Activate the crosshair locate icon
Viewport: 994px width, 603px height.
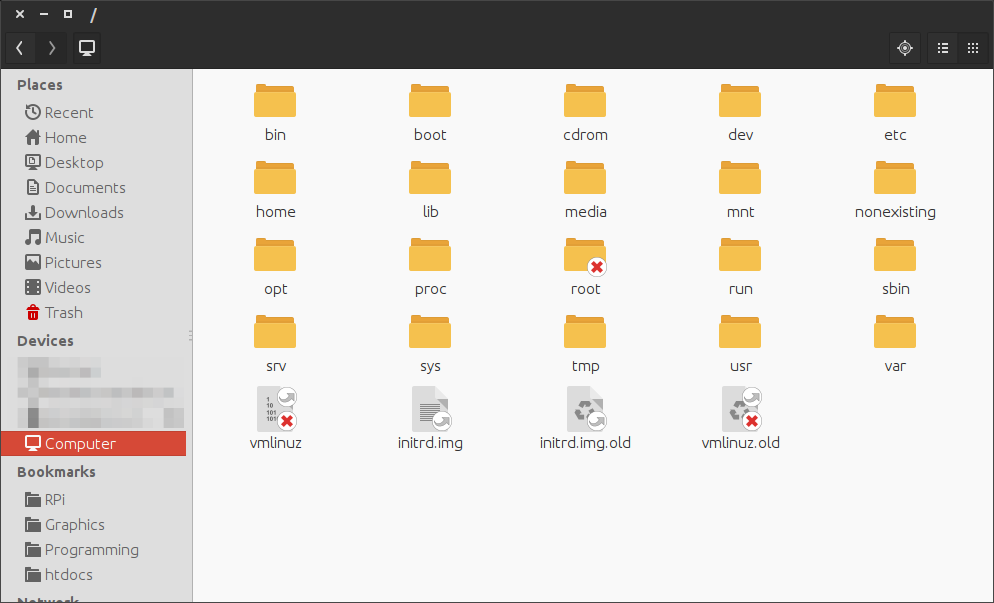904,47
